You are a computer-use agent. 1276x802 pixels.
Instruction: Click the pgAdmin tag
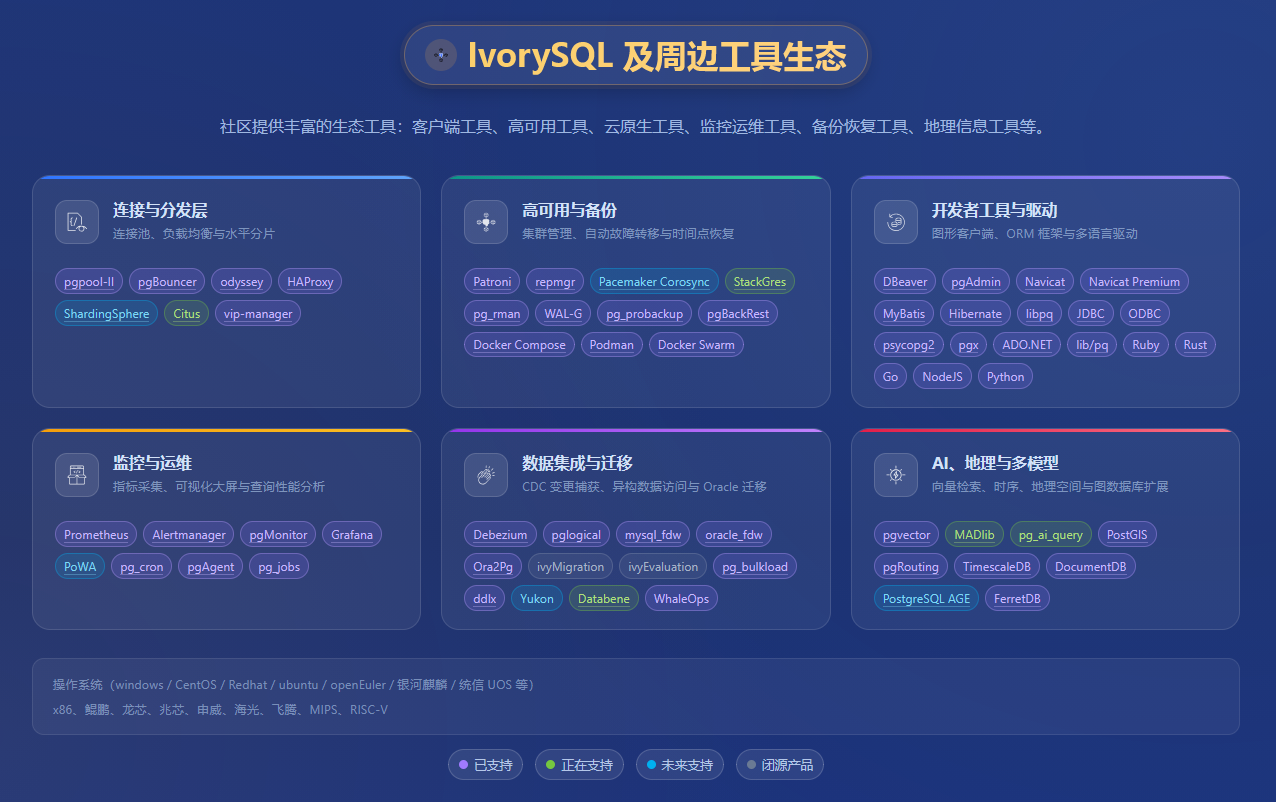pyautogui.click(x=976, y=282)
